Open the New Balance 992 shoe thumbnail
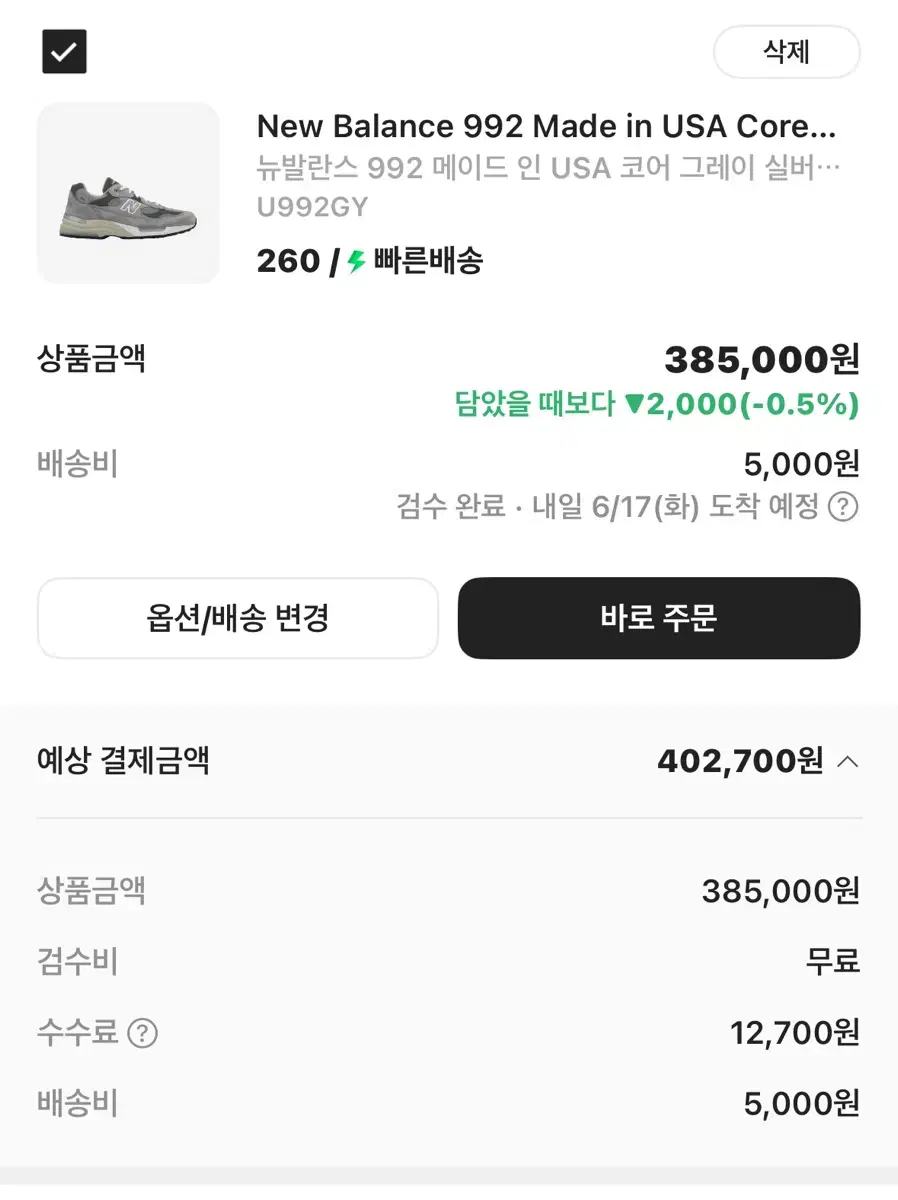Viewport: 898px width, 1200px height. [x=128, y=193]
